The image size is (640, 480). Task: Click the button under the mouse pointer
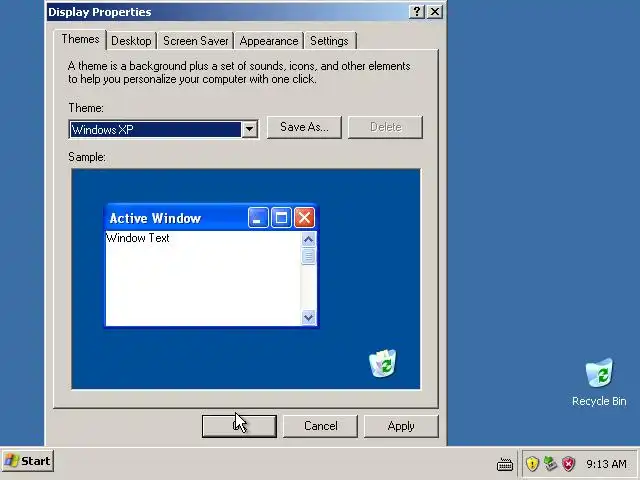point(239,426)
